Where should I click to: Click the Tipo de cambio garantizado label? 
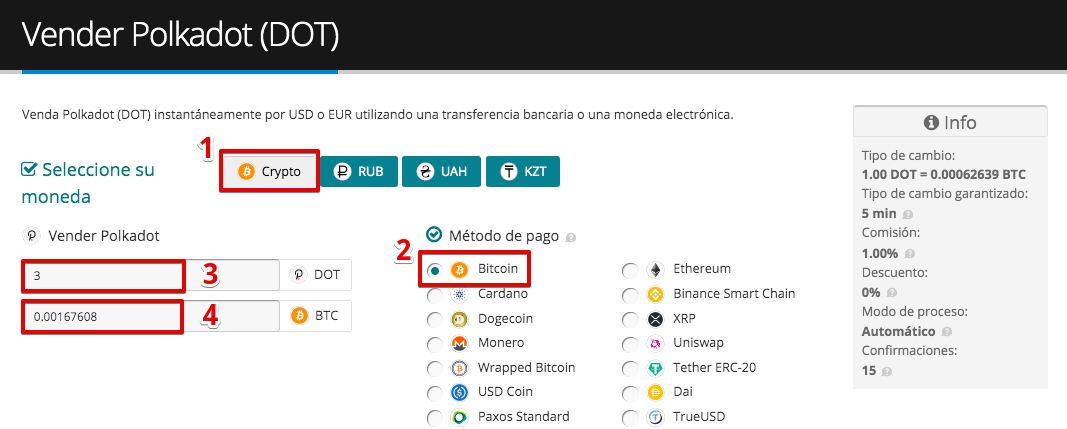(945, 193)
